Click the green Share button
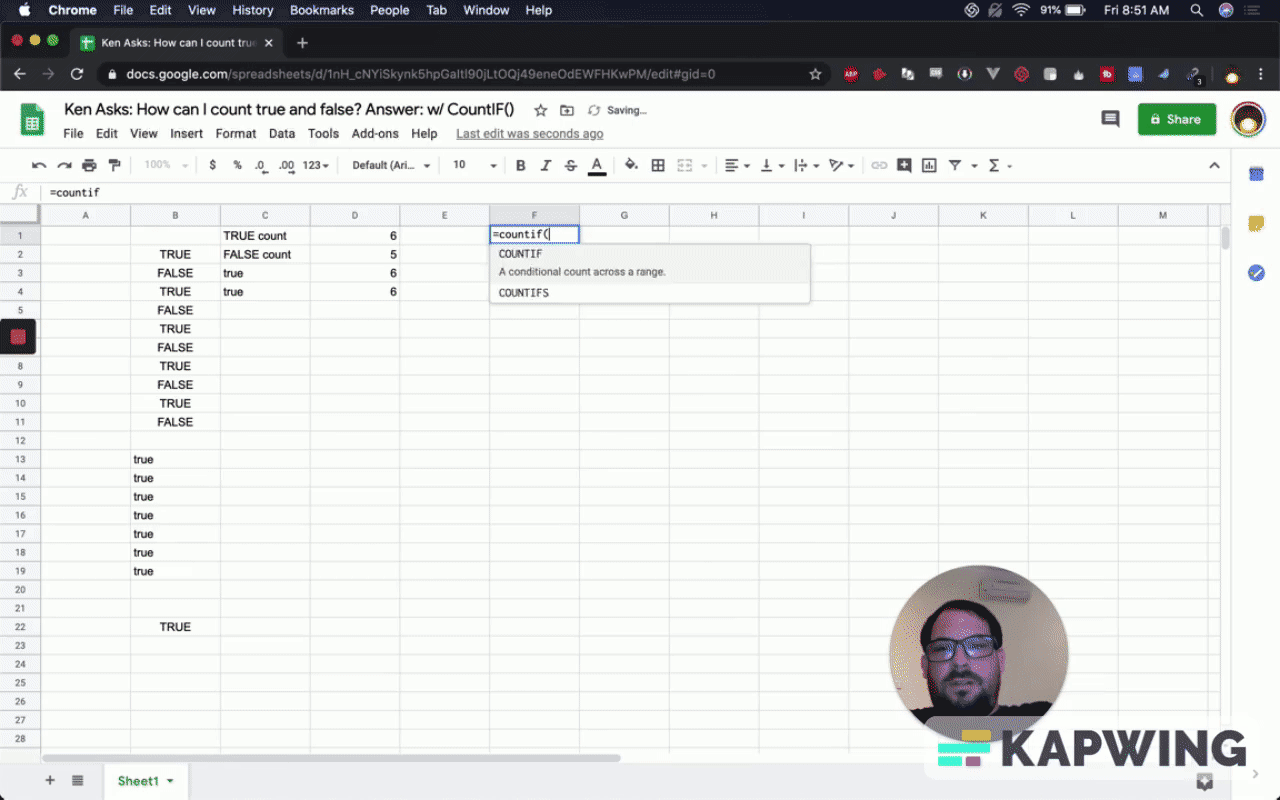The height and width of the screenshot is (800, 1280). (x=1177, y=119)
